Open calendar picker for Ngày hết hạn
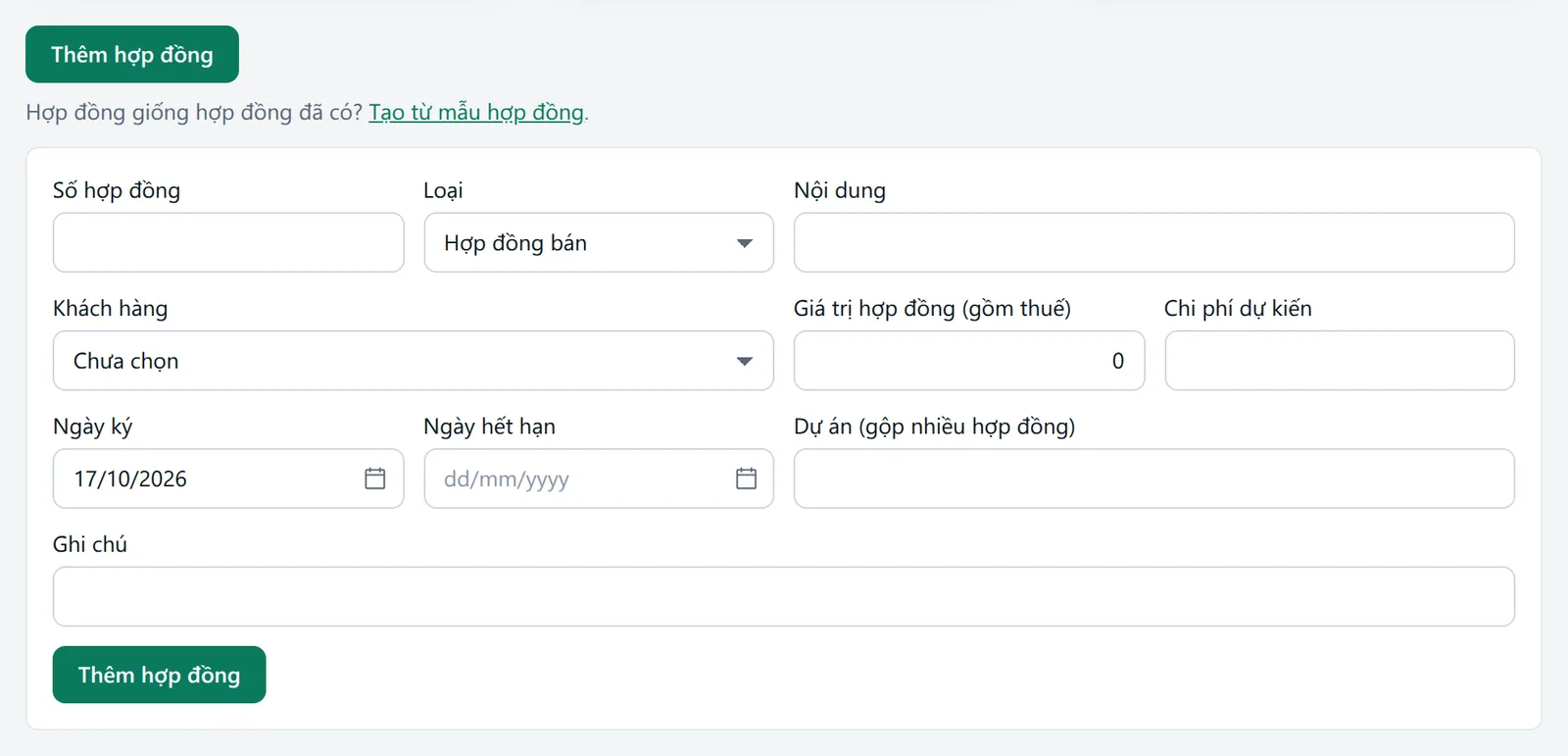1568x756 pixels. 746,479
